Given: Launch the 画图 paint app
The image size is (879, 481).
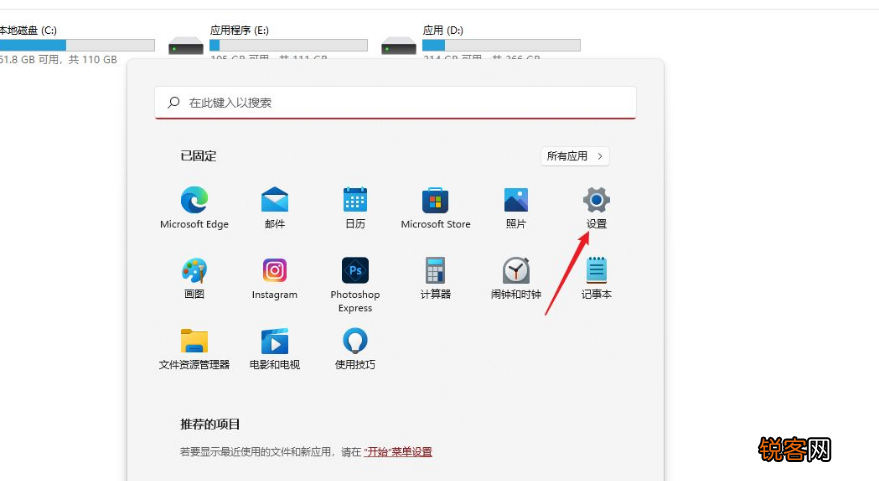Looking at the screenshot, I should pos(195,278).
